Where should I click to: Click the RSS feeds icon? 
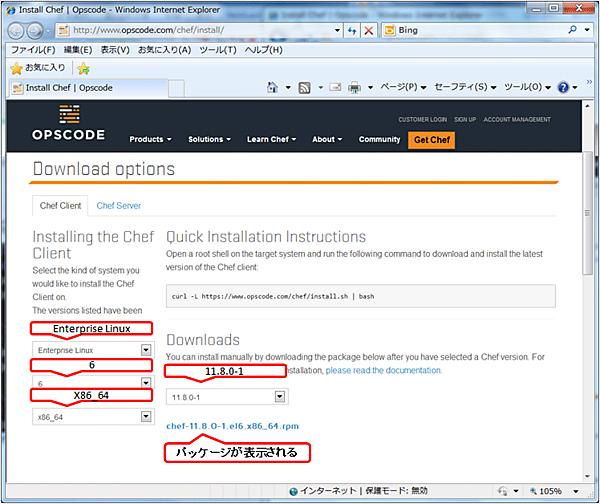(x=304, y=88)
